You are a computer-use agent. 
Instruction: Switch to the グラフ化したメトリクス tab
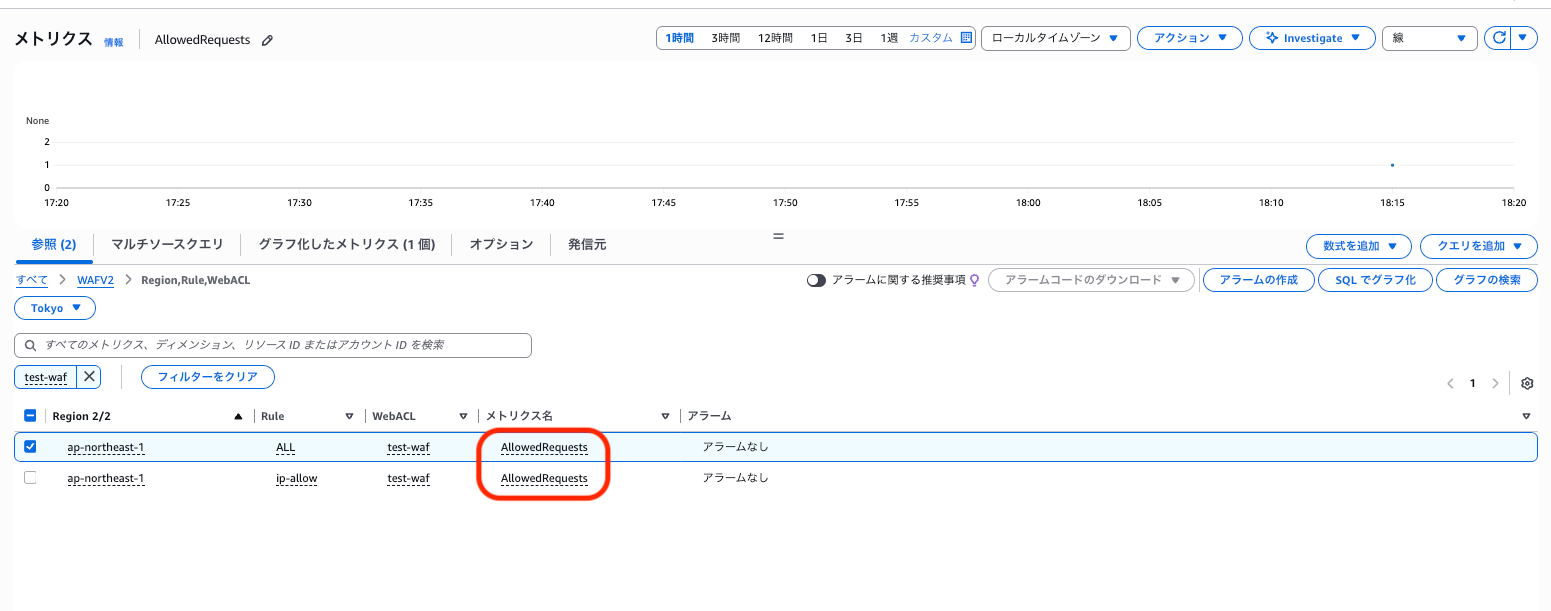(x=346, y=244)
